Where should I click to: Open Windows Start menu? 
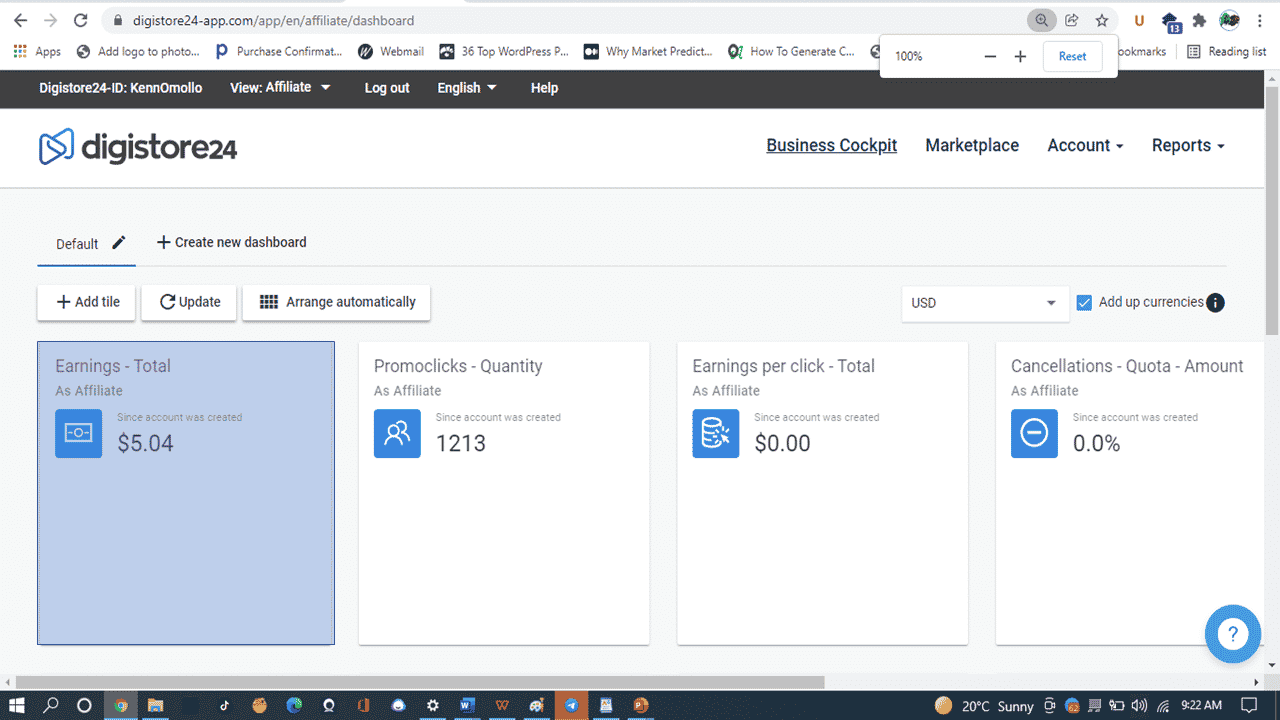(x=17, y=705)
